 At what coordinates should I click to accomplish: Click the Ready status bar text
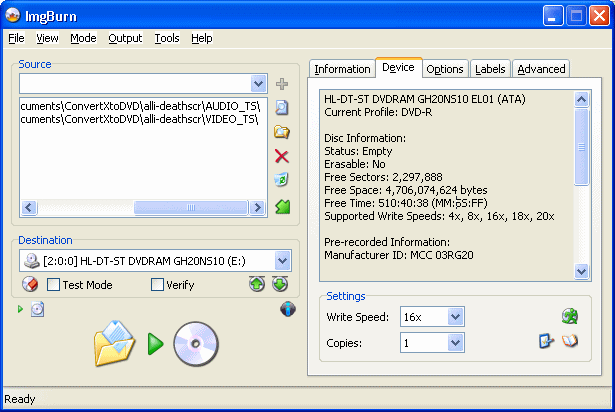pos(20,399)
